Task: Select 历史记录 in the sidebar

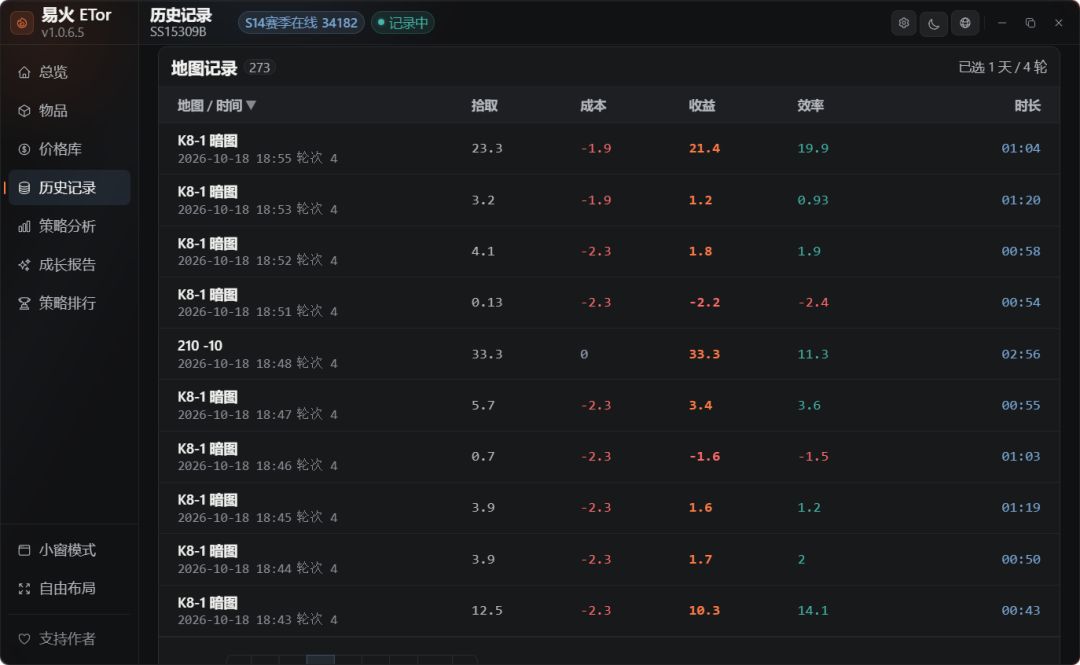Action: pyautogui.click(x=69, y=187)
